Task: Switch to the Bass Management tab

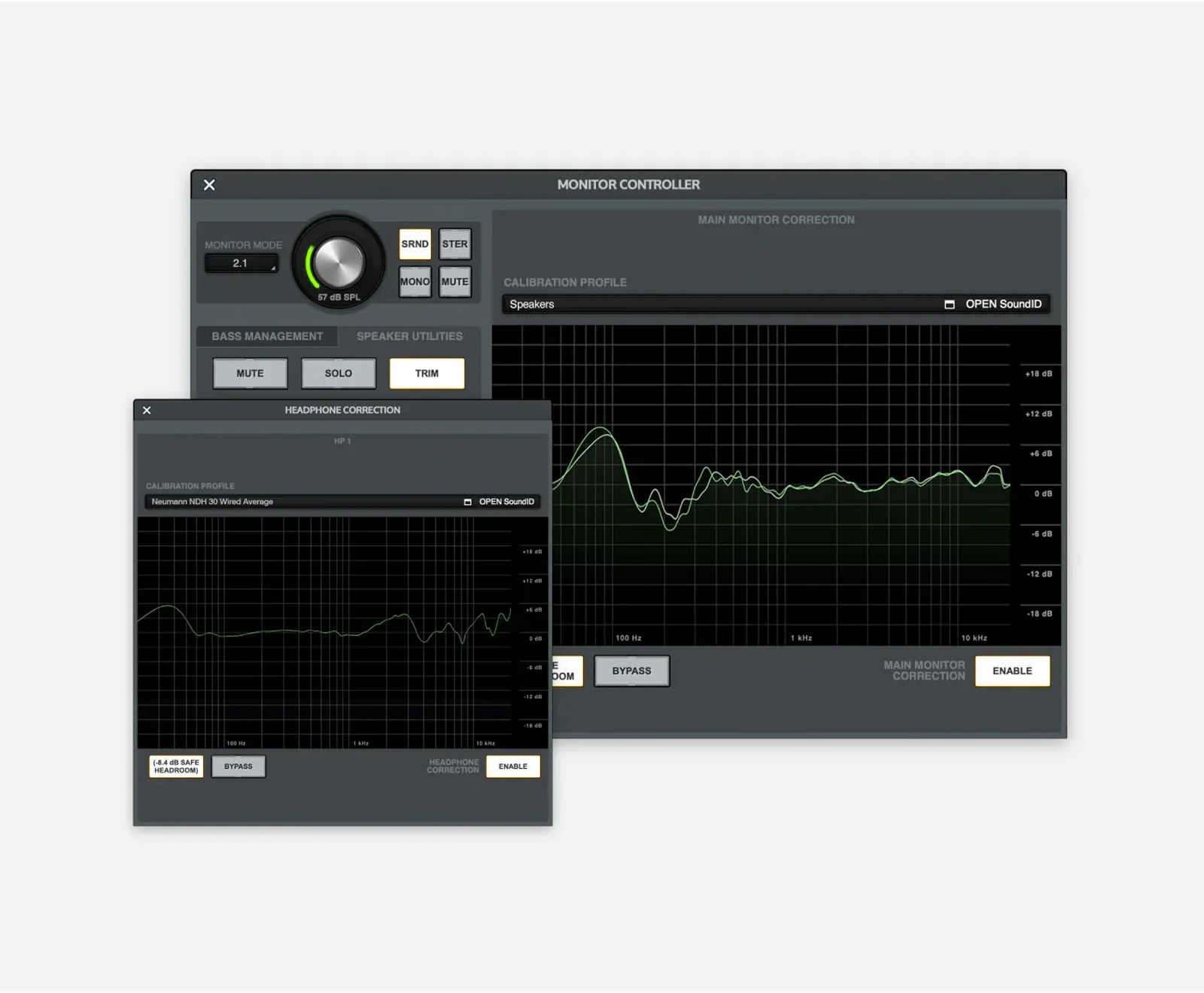Action: point(267,336)
